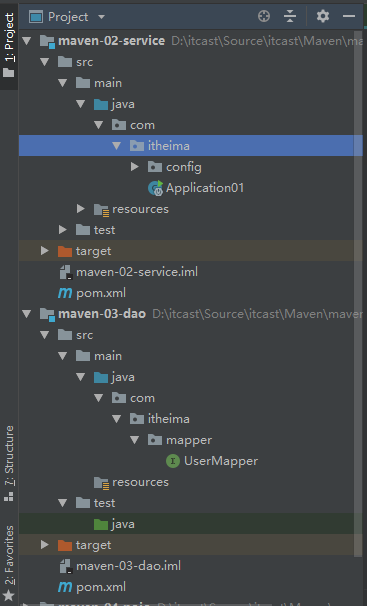Select the UserMapper interface icon
The height and width of the screenshot is (606, 367).
[173, 461]
